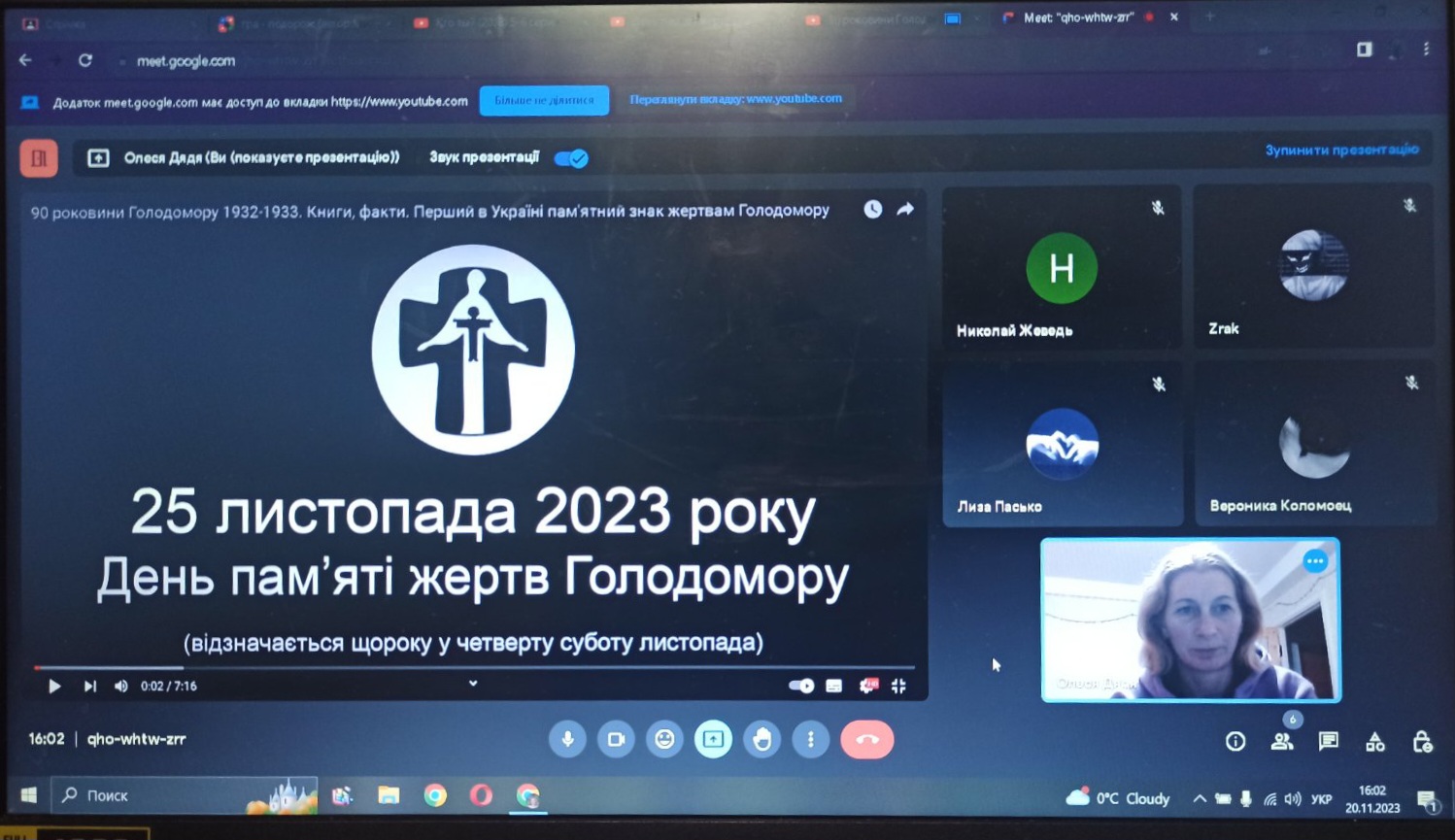The image size is (1455, 840).
Task: Open more options three-dot menu in Meet
Action: 811,740
